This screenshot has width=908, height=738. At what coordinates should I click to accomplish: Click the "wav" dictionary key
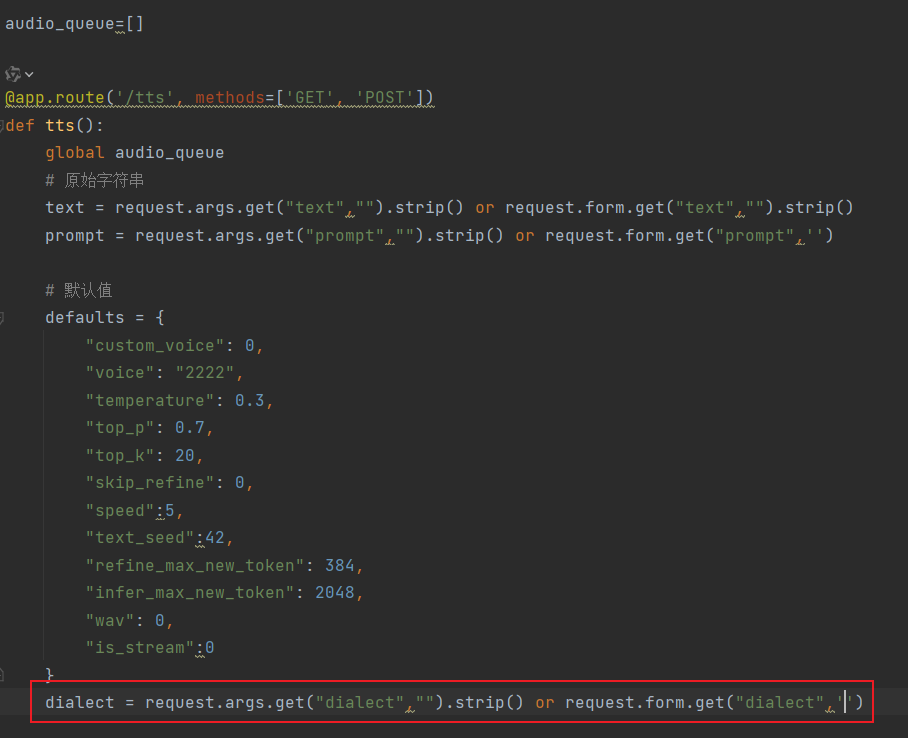pyautogui.click(x=110, y=620)
